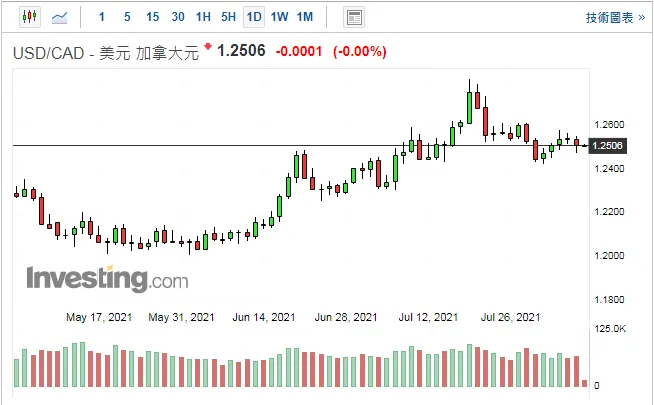Click the USD/CAD - 美元 加拿大元 title
This screenshot has height=405, width=654.
coord(106,53)
